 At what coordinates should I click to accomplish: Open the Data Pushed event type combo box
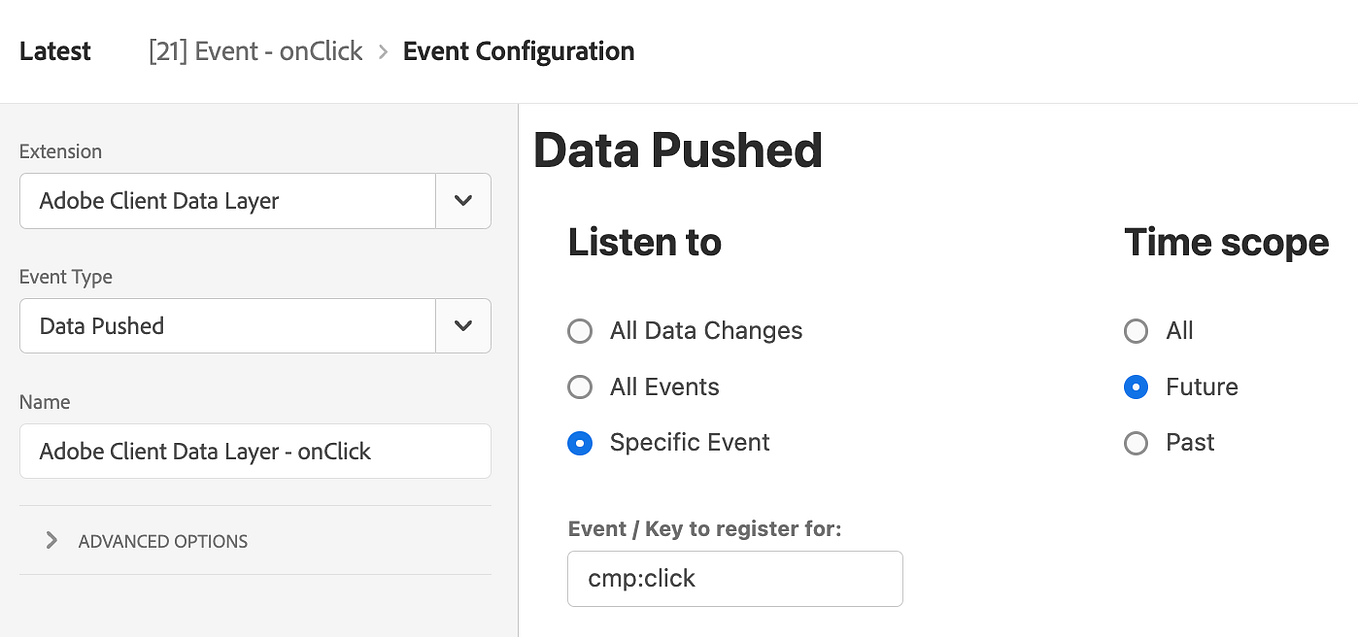228,326
